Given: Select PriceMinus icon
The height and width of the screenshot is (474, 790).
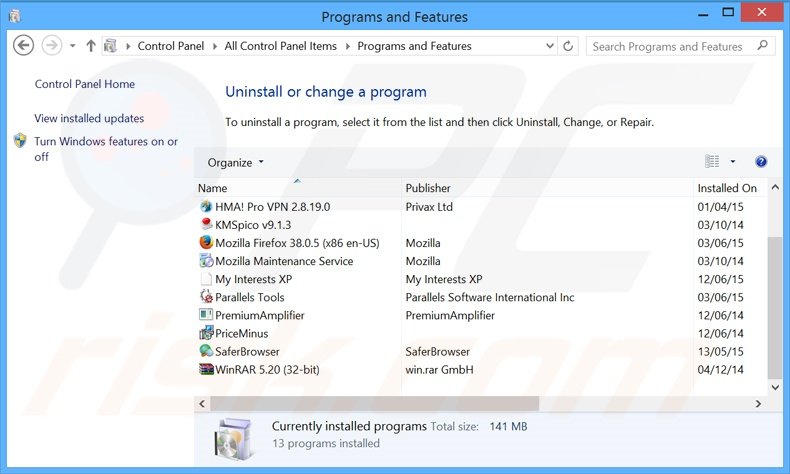Looking at the screenshot, I should point(206,333).
